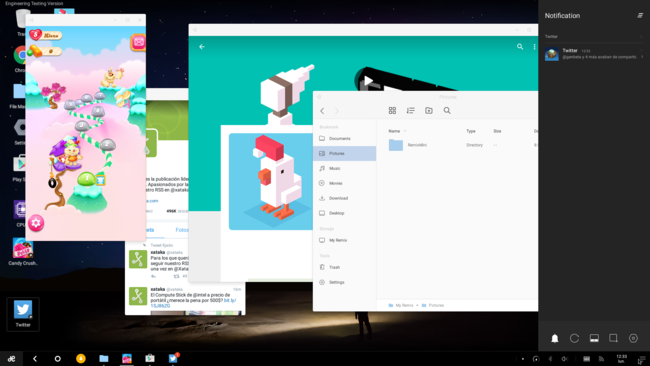This screenshot has width=650, height=366.
Task: Switch File Manager to grid view
Action: pyautogui.click(x=392, y=111)
